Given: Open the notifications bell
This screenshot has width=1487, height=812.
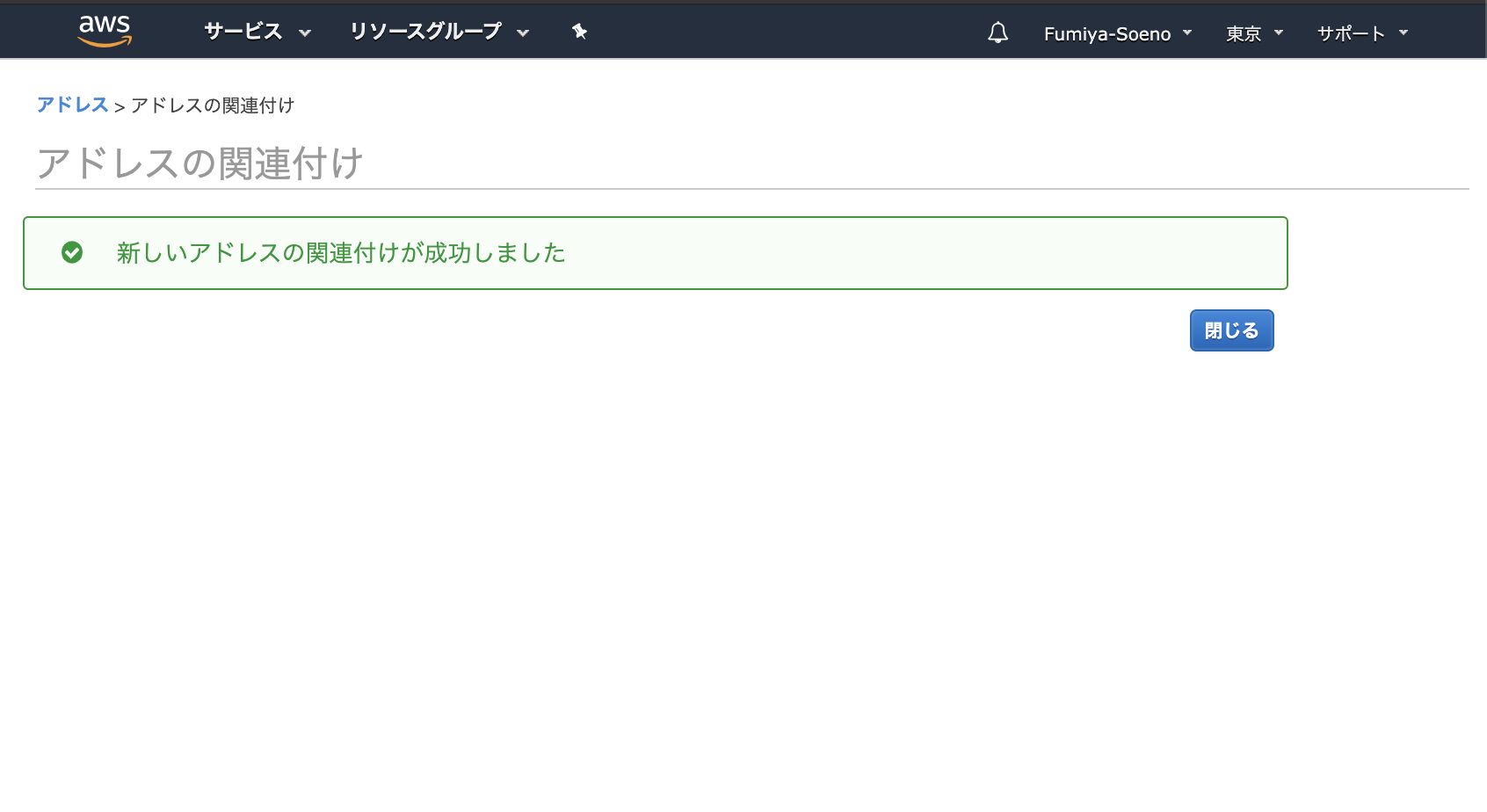Looking at the screenshot, I should tap(997, 33).
